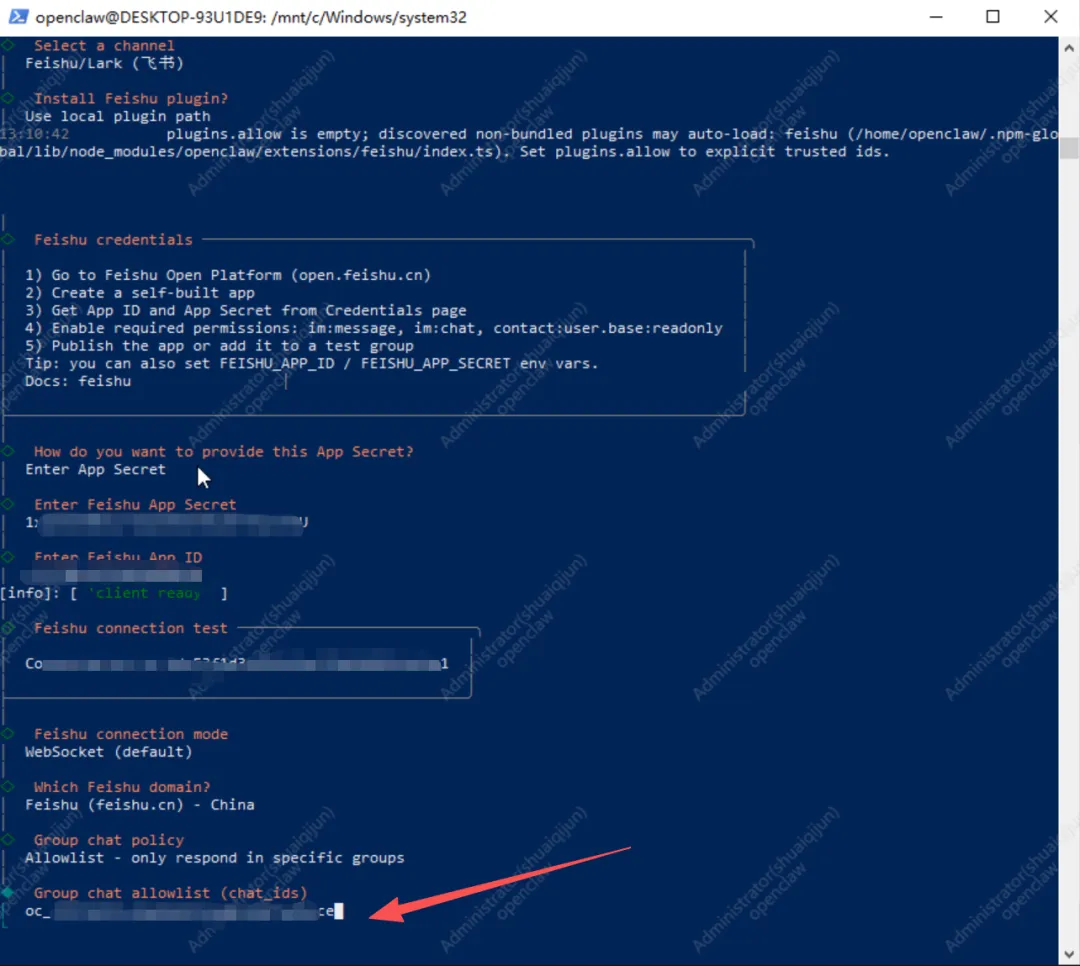
Task: Click the 13:10:42 timestamp
Action: (x=34, y=134)
